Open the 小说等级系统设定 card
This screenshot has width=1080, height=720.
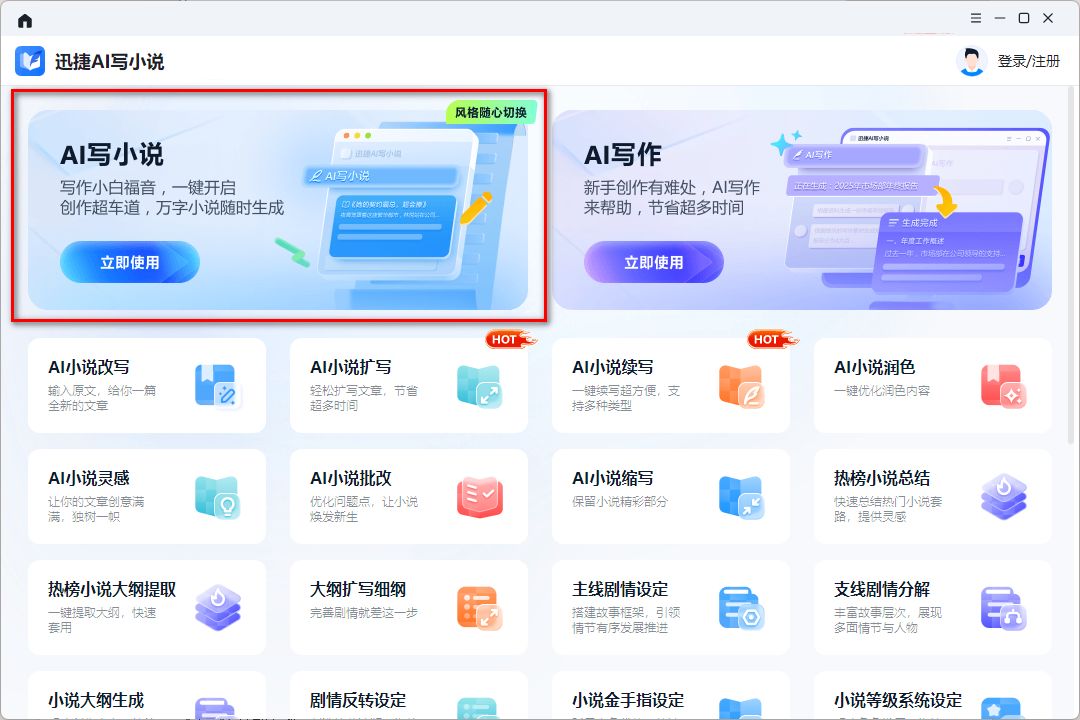(x=933, y=696)
